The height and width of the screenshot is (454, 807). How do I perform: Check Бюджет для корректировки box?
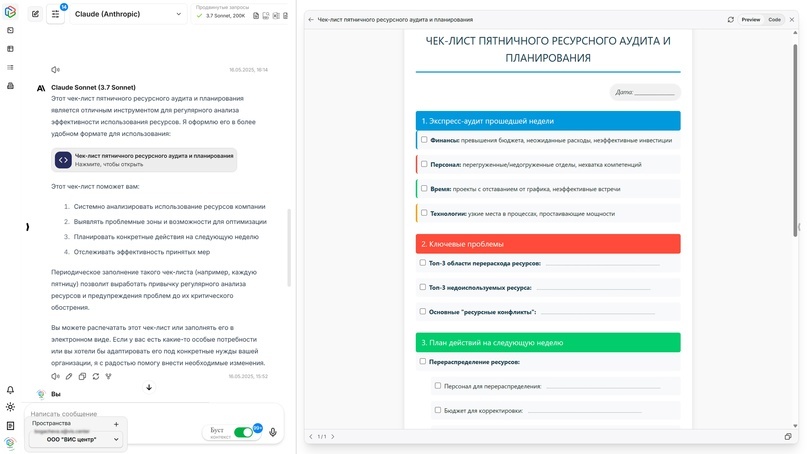tap(437, 410)
